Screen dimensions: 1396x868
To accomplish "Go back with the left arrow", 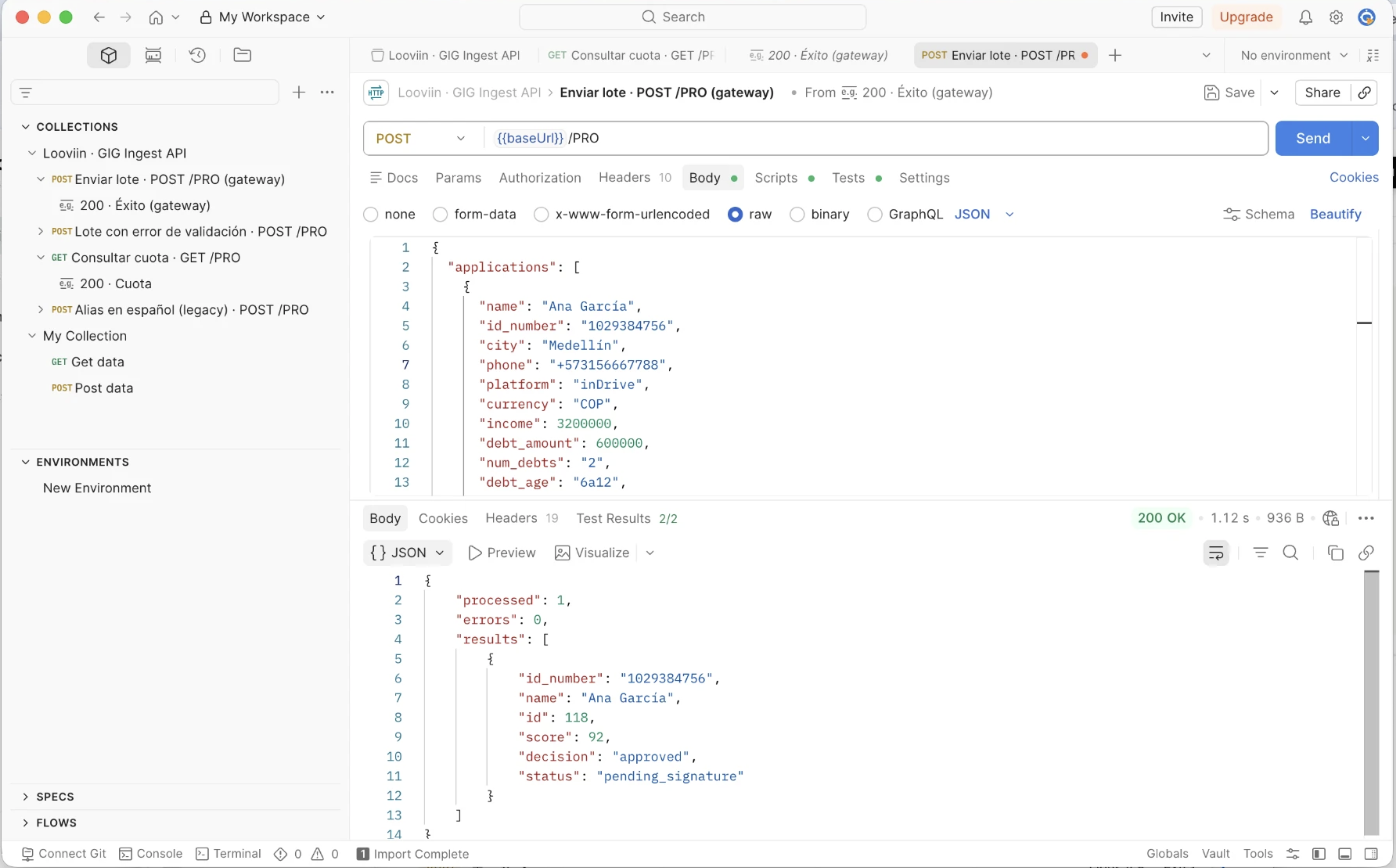I will [98, 17].
